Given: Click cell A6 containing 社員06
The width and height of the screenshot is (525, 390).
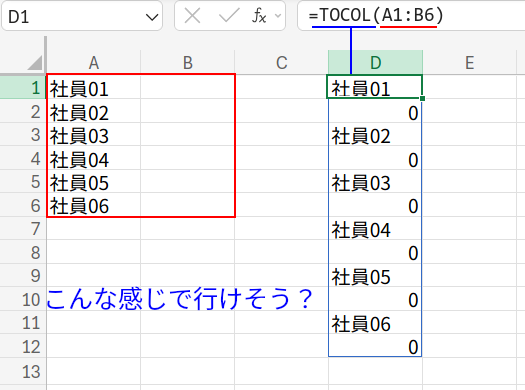Looking at the screenshot, I should (x=94, y=205).
